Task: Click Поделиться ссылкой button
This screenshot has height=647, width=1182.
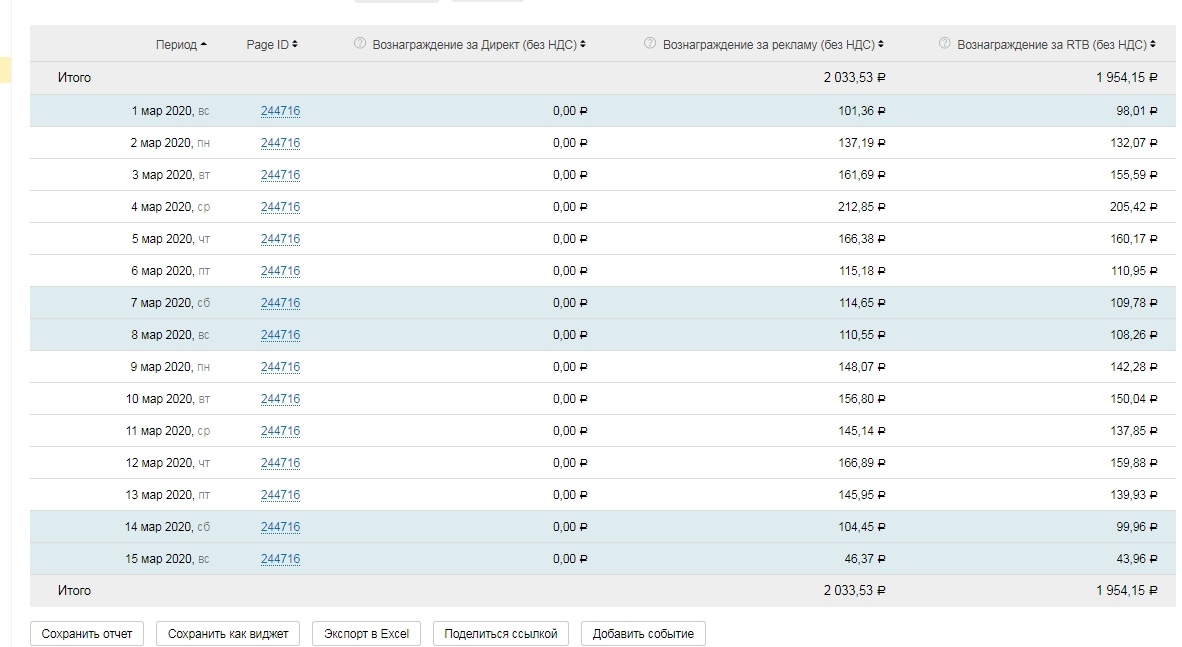Action: 500,633
